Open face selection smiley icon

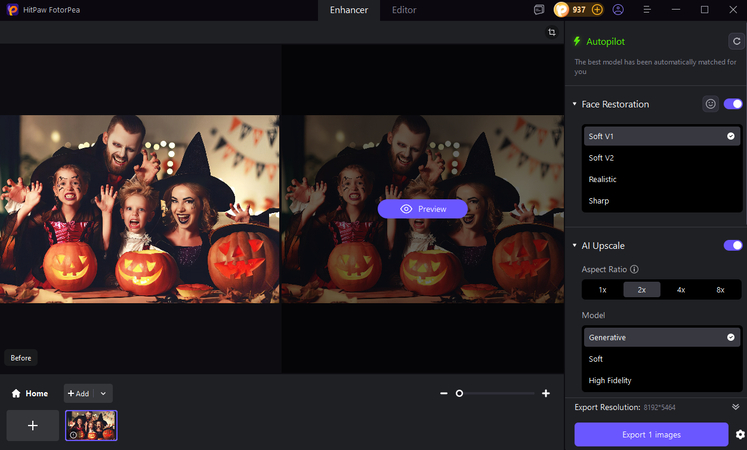(x=710, y=104)
